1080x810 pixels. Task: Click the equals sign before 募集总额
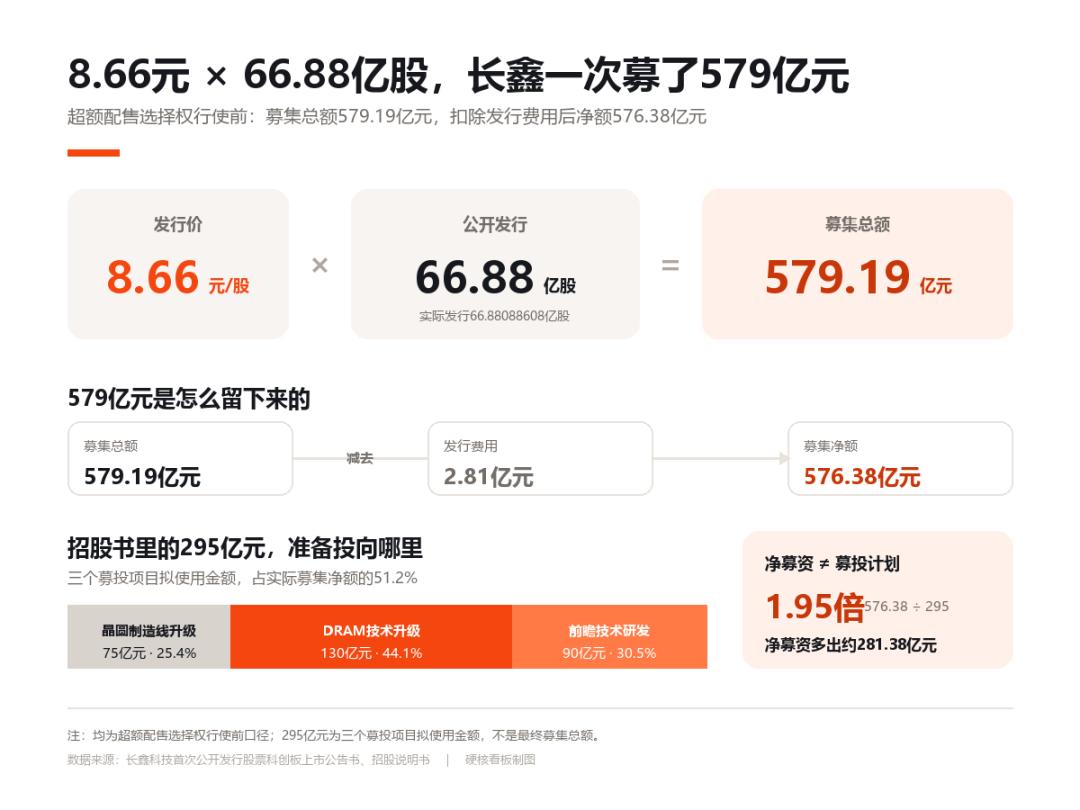point(670,265)
